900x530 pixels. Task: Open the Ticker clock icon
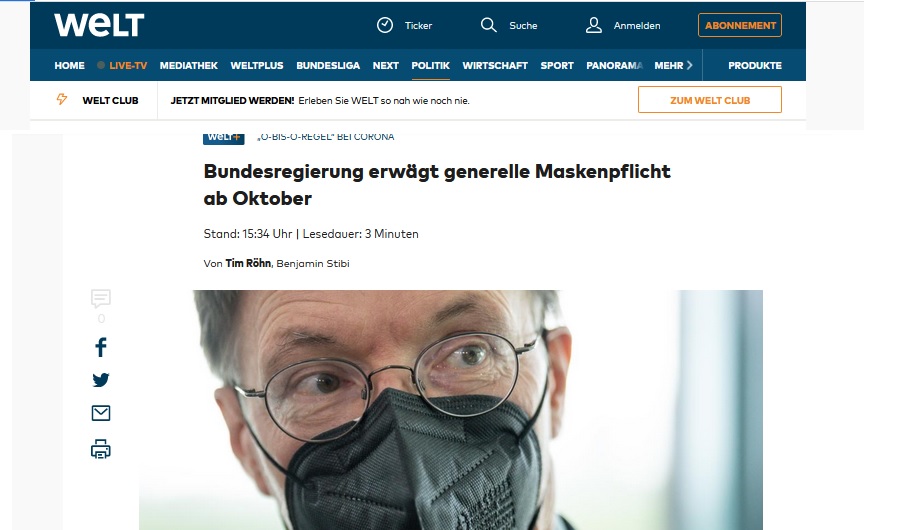coord(385,25)
